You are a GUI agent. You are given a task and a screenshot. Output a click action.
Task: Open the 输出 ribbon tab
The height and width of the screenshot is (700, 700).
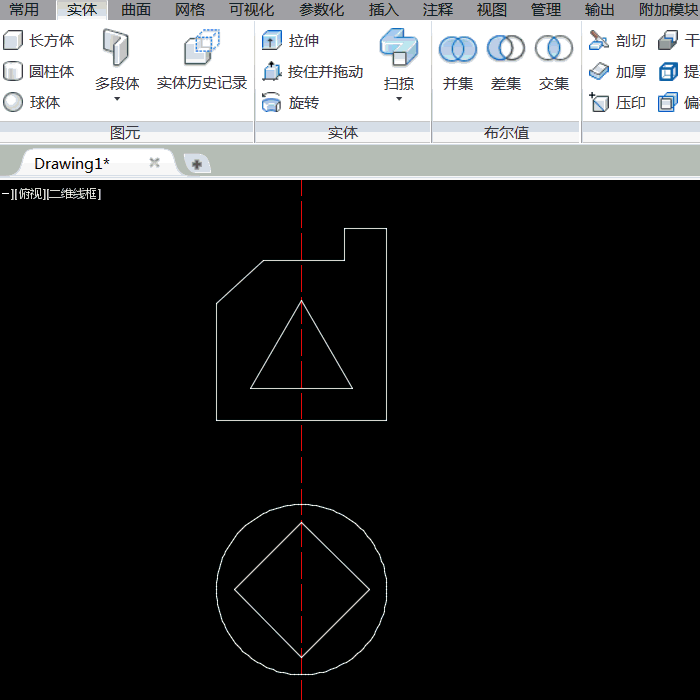pyautogui.click(x=600, y=9)
